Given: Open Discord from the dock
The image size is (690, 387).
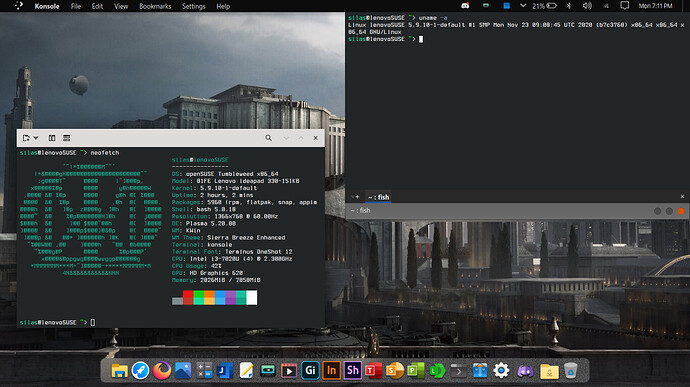Looking at the screenshot, I should 525,371.
